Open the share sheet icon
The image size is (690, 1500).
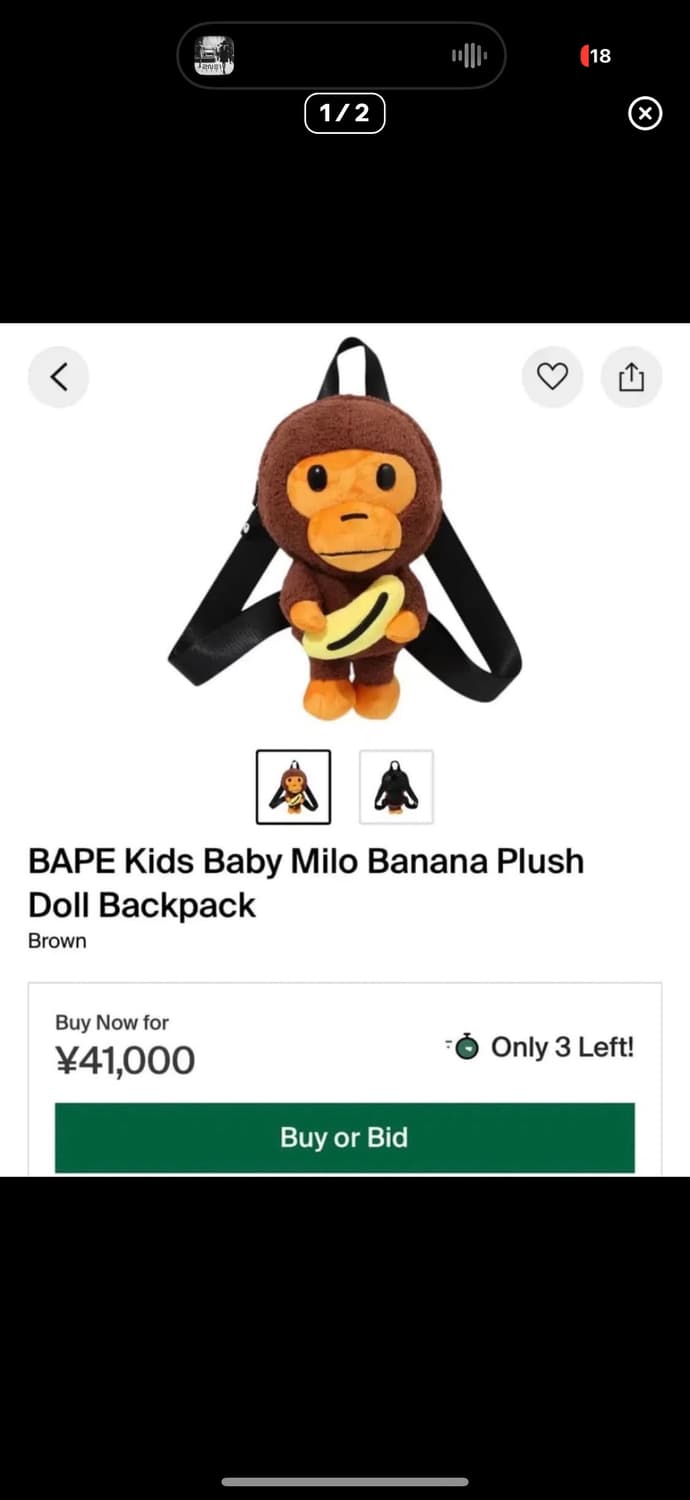[631, 377]
